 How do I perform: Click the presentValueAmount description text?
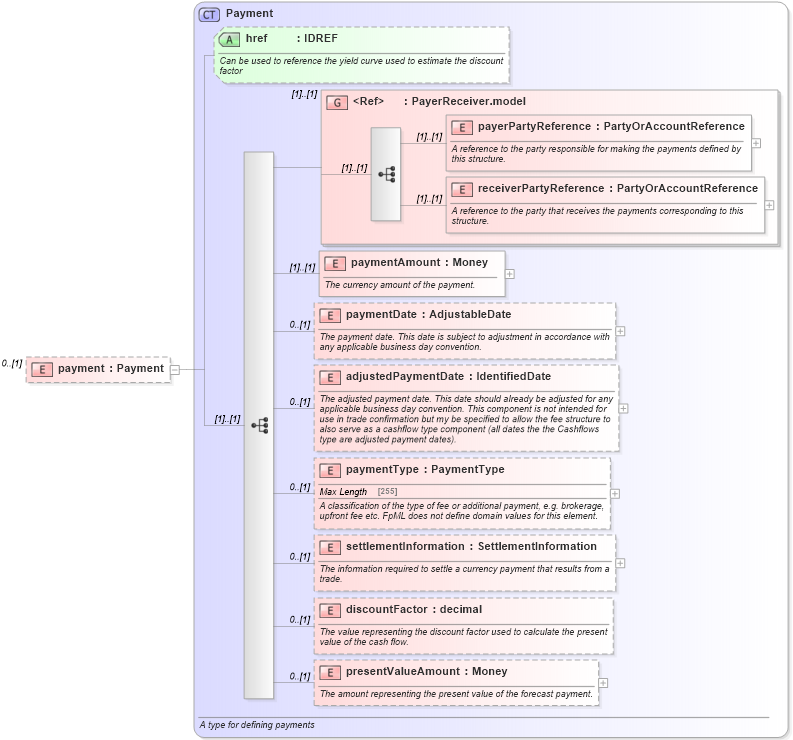pos(456,694)
